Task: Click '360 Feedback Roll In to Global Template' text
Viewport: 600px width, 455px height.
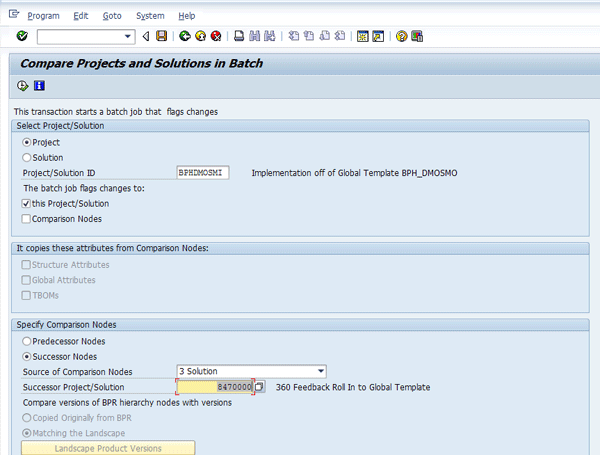Action: click(353, 387)
